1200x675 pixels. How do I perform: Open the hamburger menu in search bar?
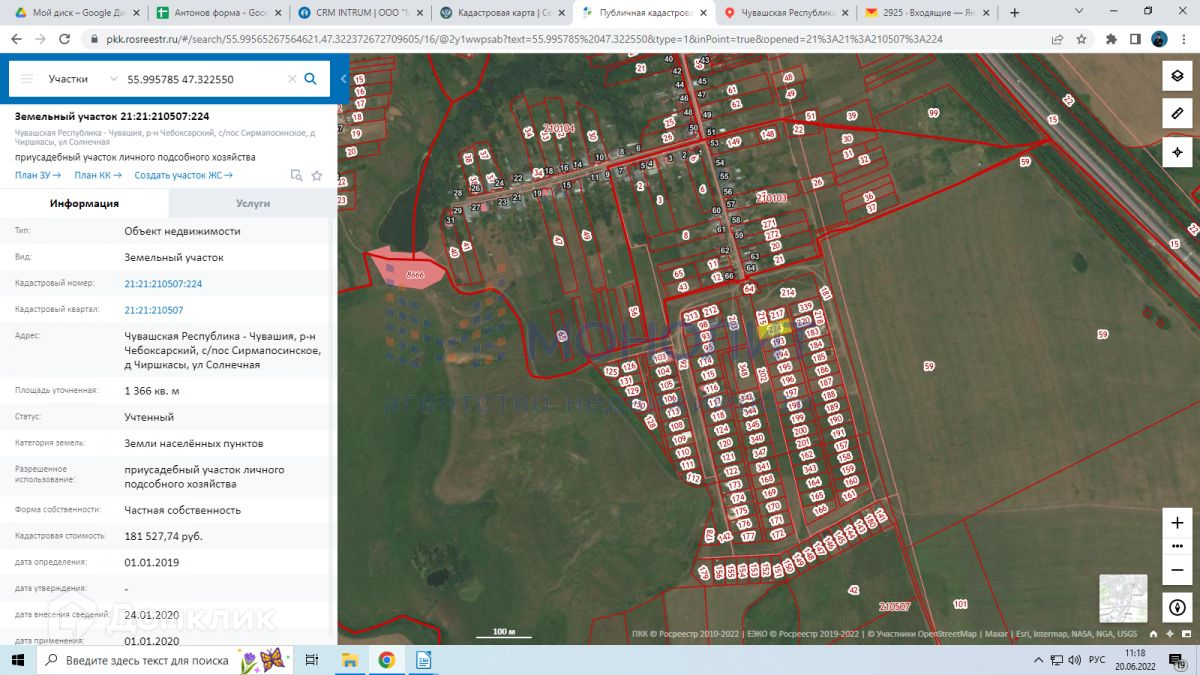[x=27, y=79]
